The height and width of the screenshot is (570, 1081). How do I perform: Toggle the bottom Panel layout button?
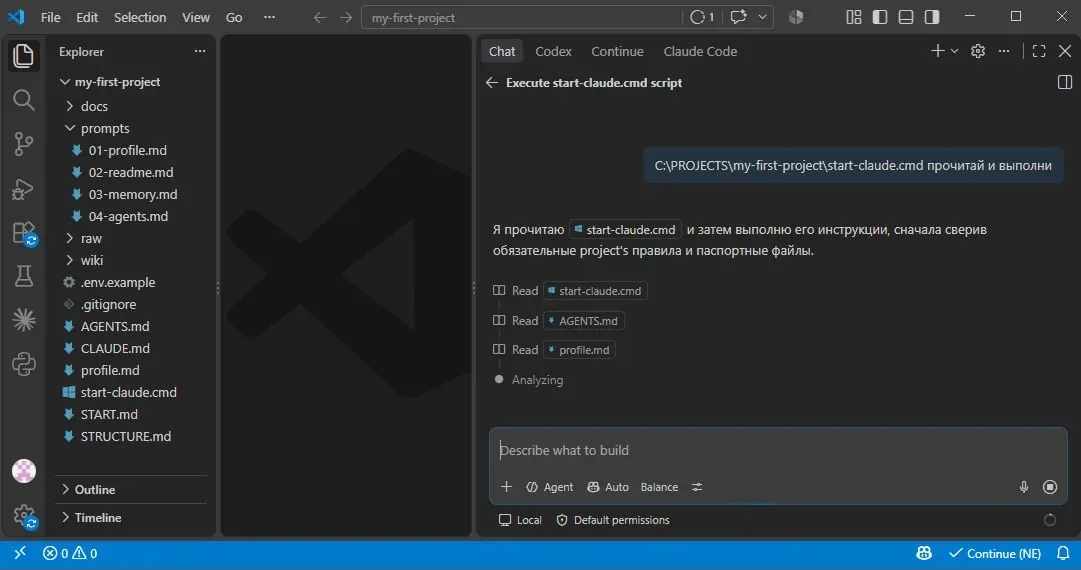(906, 17)
